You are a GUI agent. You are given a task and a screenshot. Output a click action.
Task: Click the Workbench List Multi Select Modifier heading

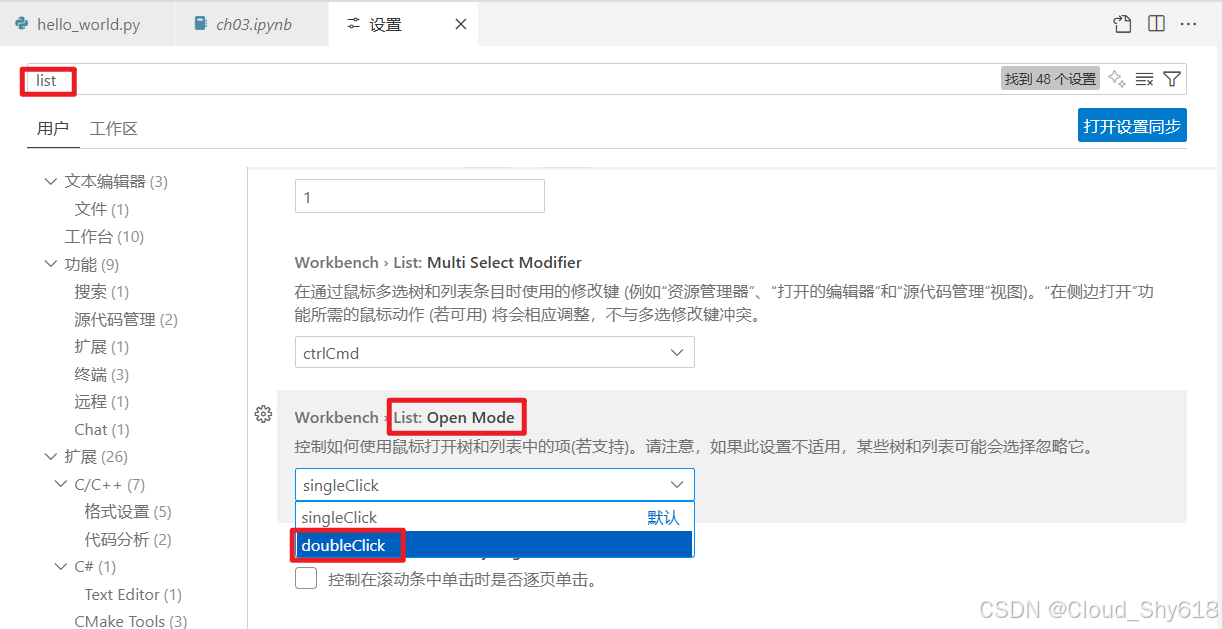438,262
